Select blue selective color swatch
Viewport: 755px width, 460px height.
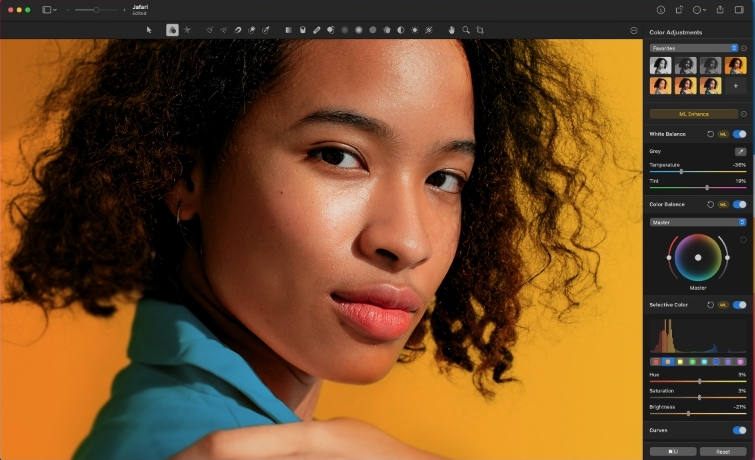[x=716, y=362]
